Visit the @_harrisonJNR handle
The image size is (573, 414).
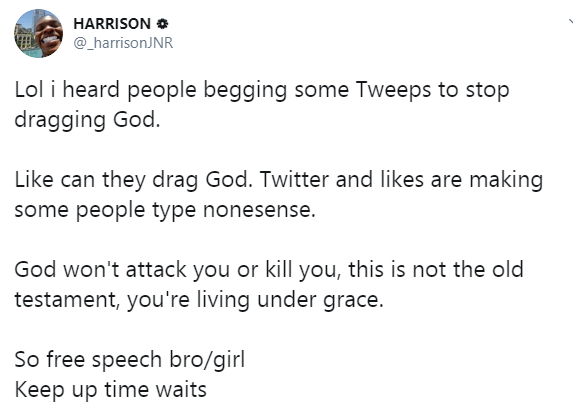point(123,43)
